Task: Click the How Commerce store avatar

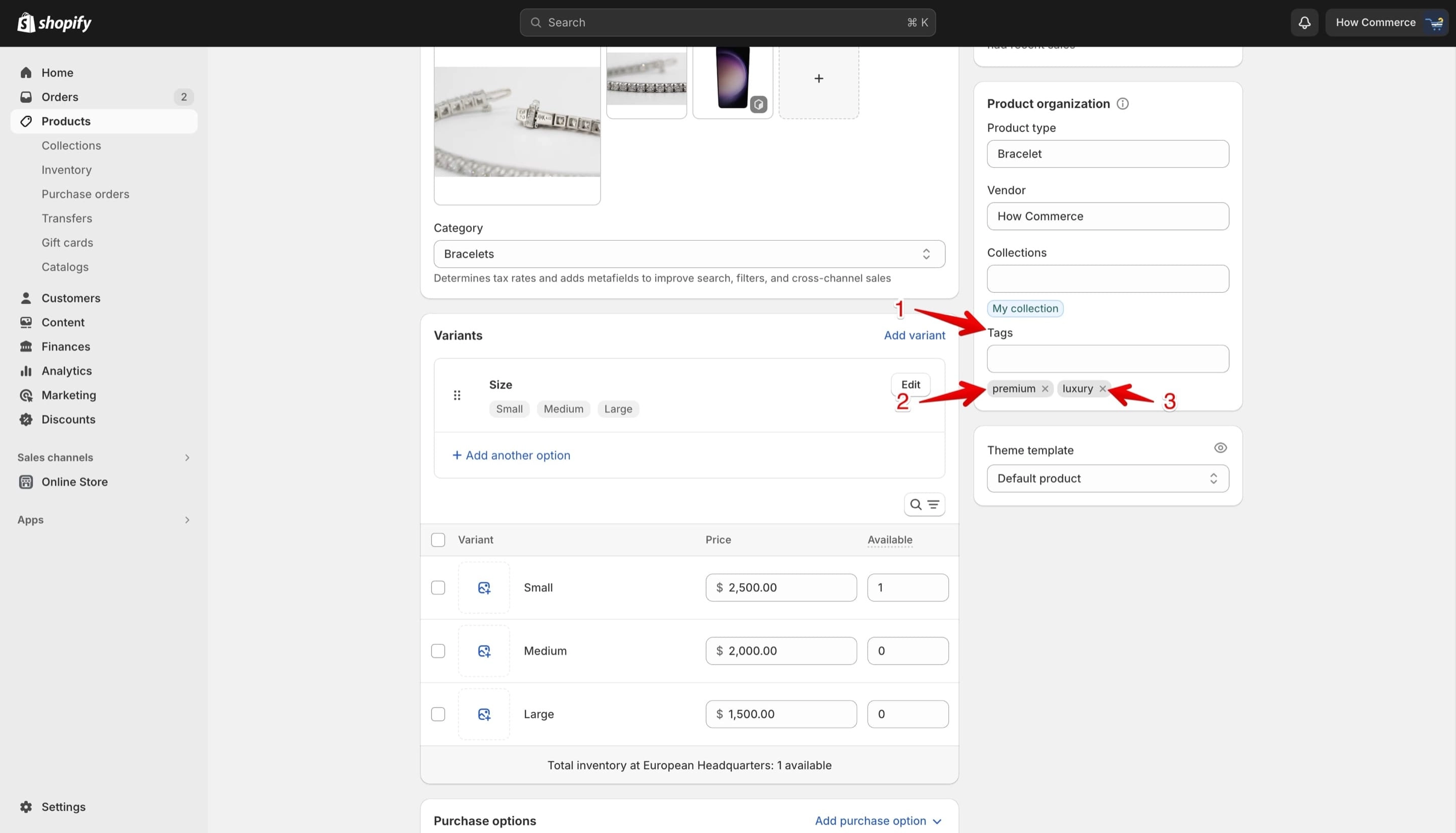Action: point(1434,22)
